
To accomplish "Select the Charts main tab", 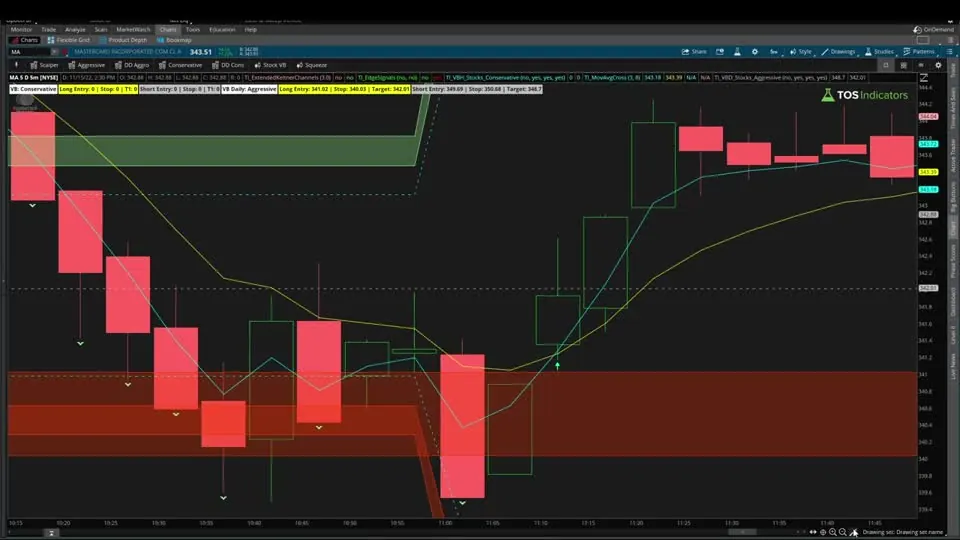I will [168, 29].
